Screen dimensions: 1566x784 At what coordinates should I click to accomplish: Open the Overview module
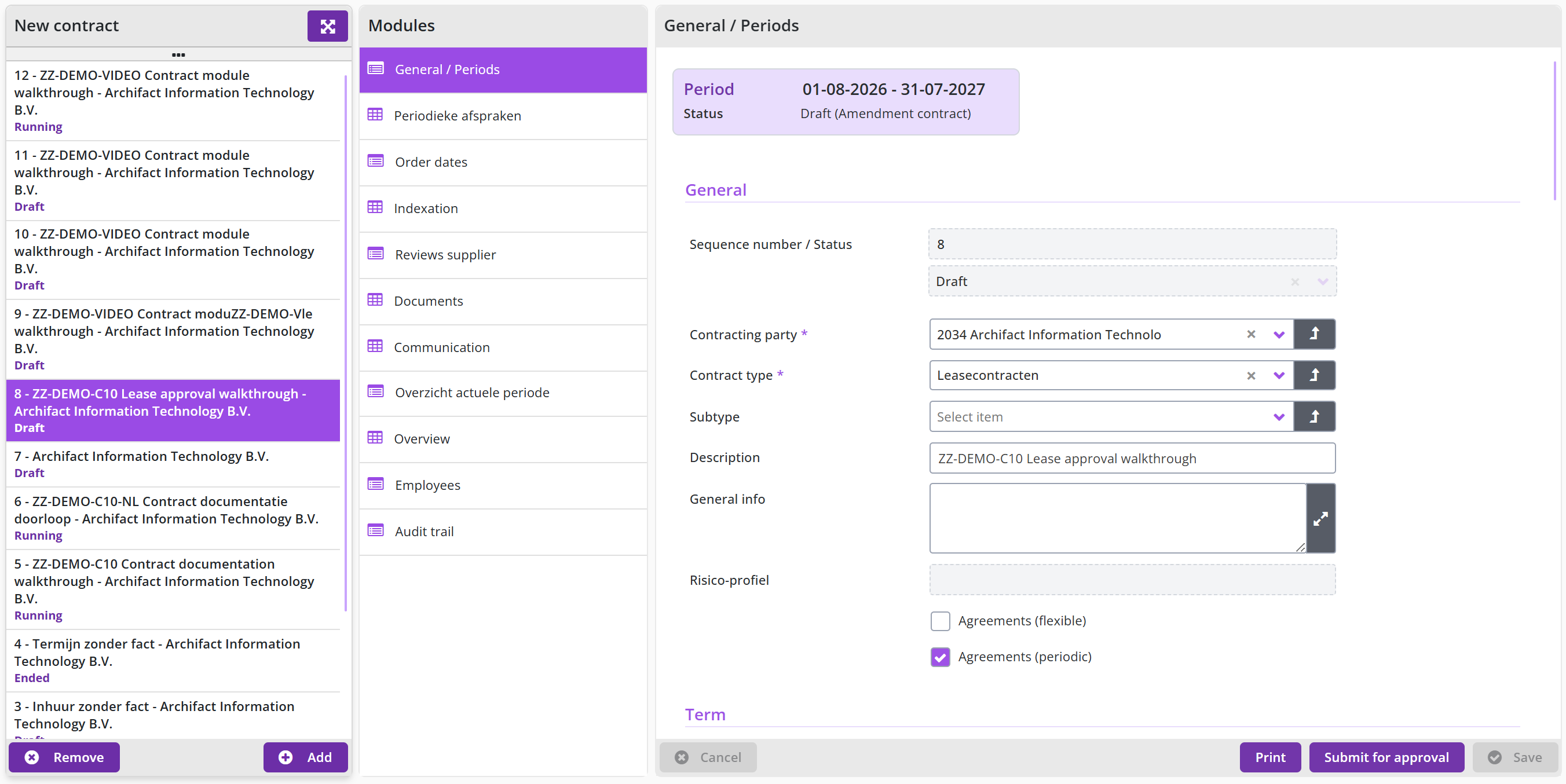tap(503, 439)
